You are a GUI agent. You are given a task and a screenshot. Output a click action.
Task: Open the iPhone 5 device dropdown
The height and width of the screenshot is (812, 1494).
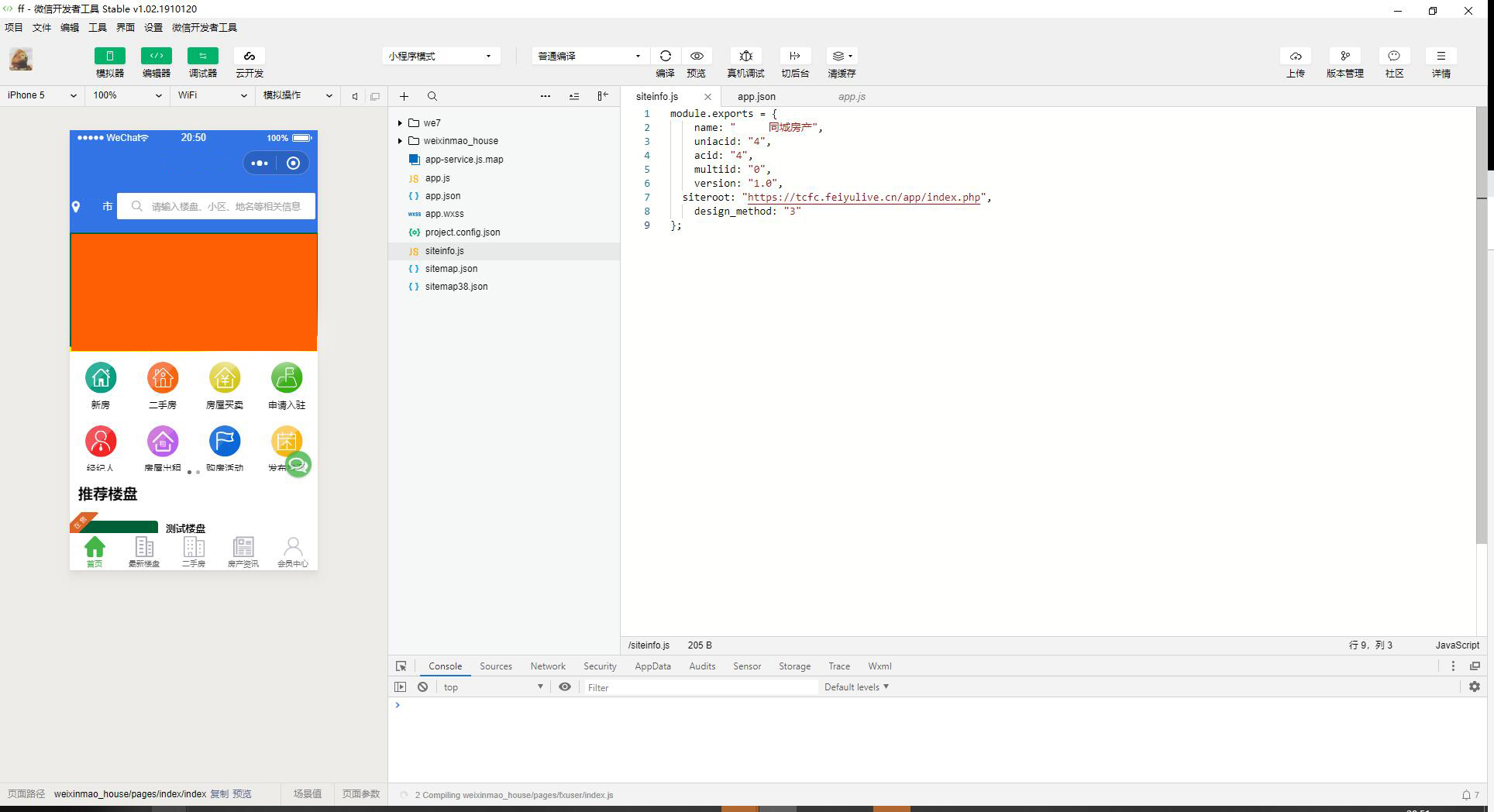coord(42,95)
